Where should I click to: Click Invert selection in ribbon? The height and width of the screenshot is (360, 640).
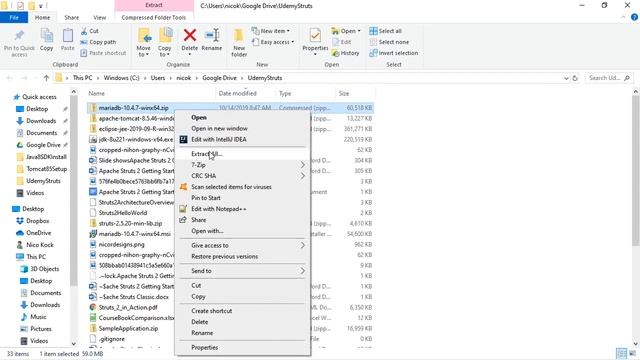[x=394, y=53]
